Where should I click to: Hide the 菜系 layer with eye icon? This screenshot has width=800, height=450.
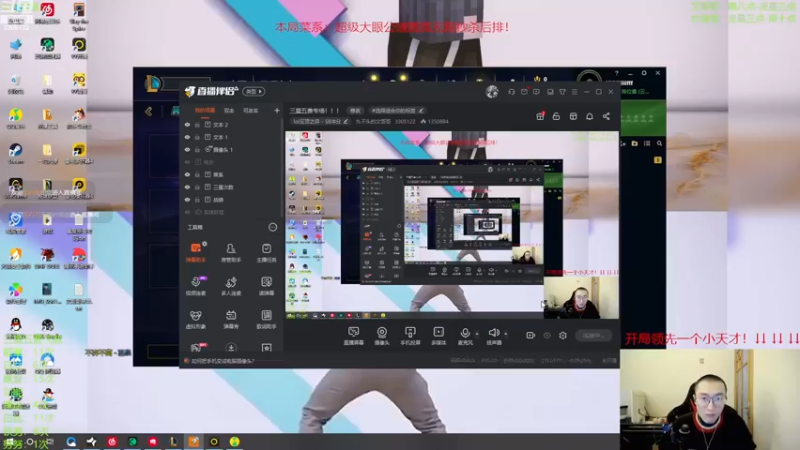tap(187, 174)
